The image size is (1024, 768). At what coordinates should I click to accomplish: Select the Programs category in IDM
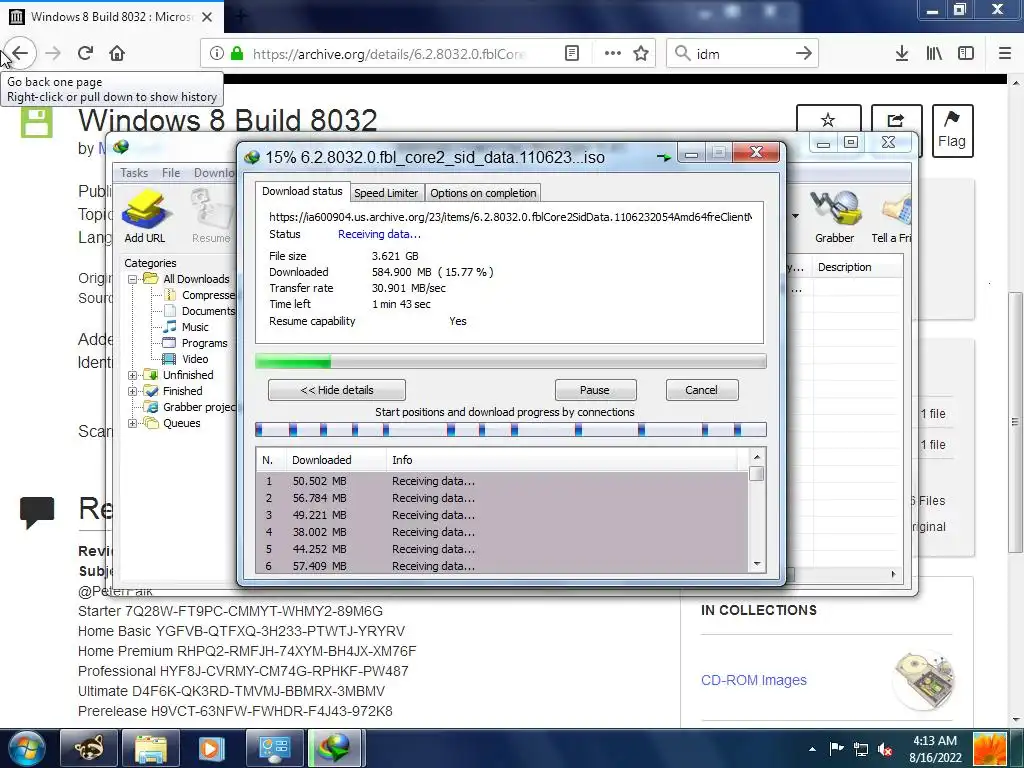tap(195, 343)
